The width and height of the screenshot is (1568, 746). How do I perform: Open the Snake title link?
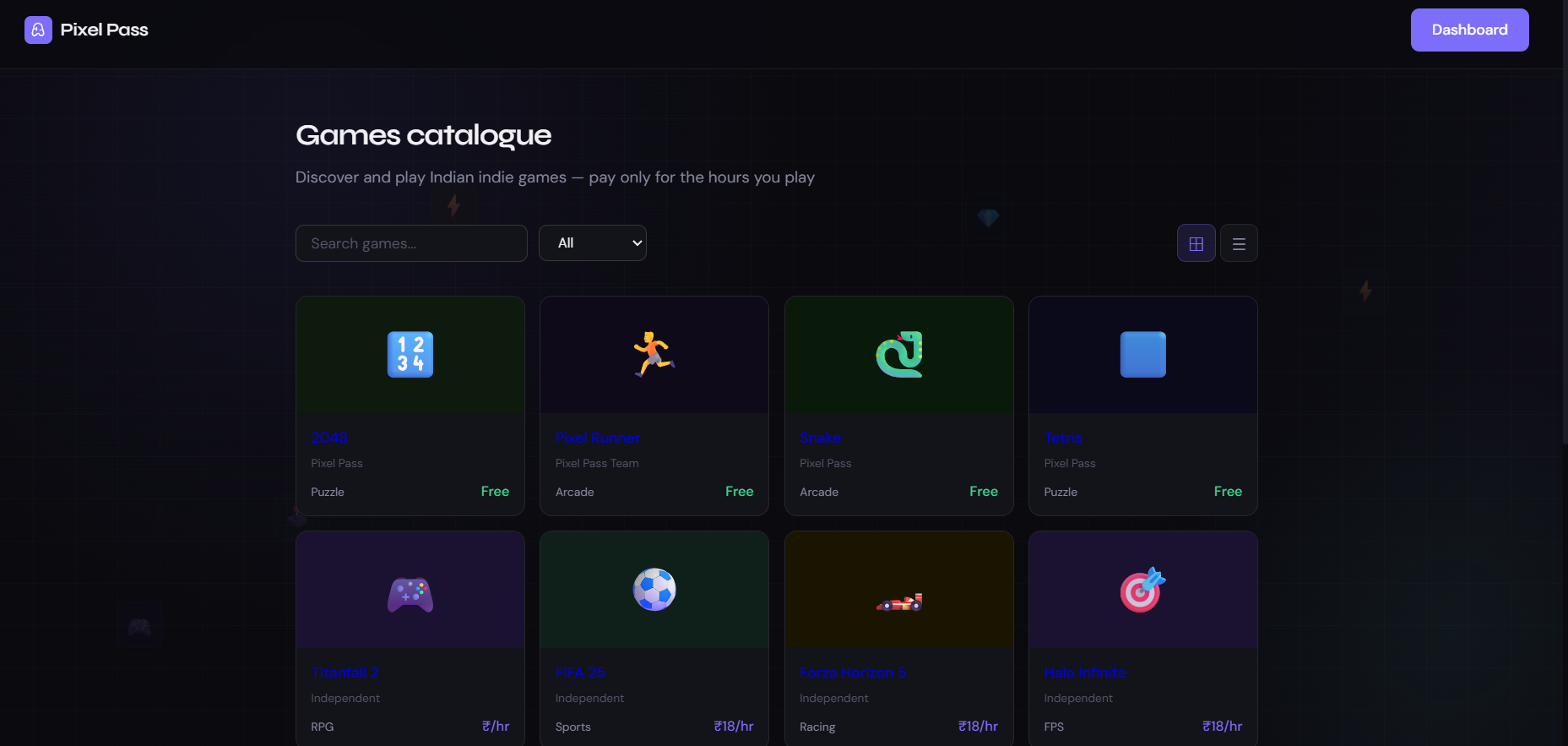click(x=821, y=438)
